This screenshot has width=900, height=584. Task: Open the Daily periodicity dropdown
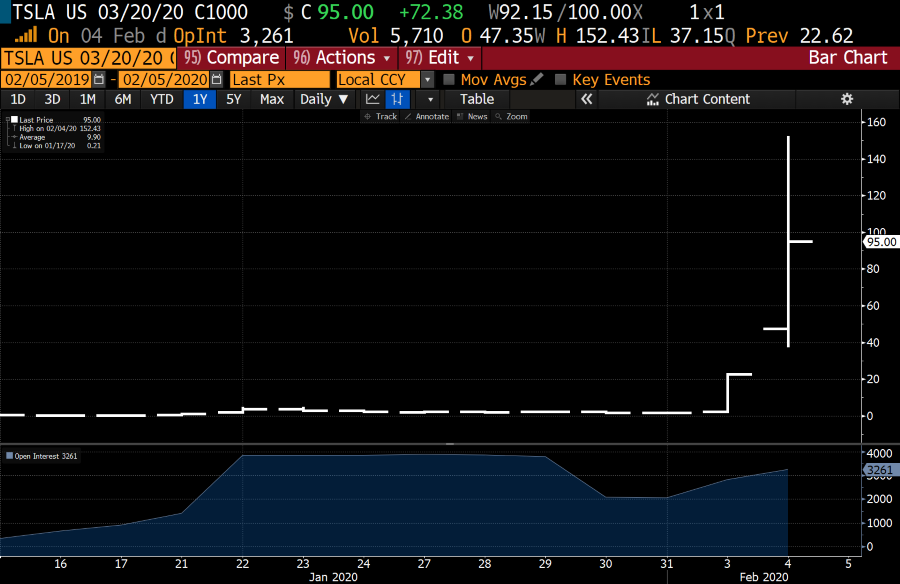coord(324,99)
